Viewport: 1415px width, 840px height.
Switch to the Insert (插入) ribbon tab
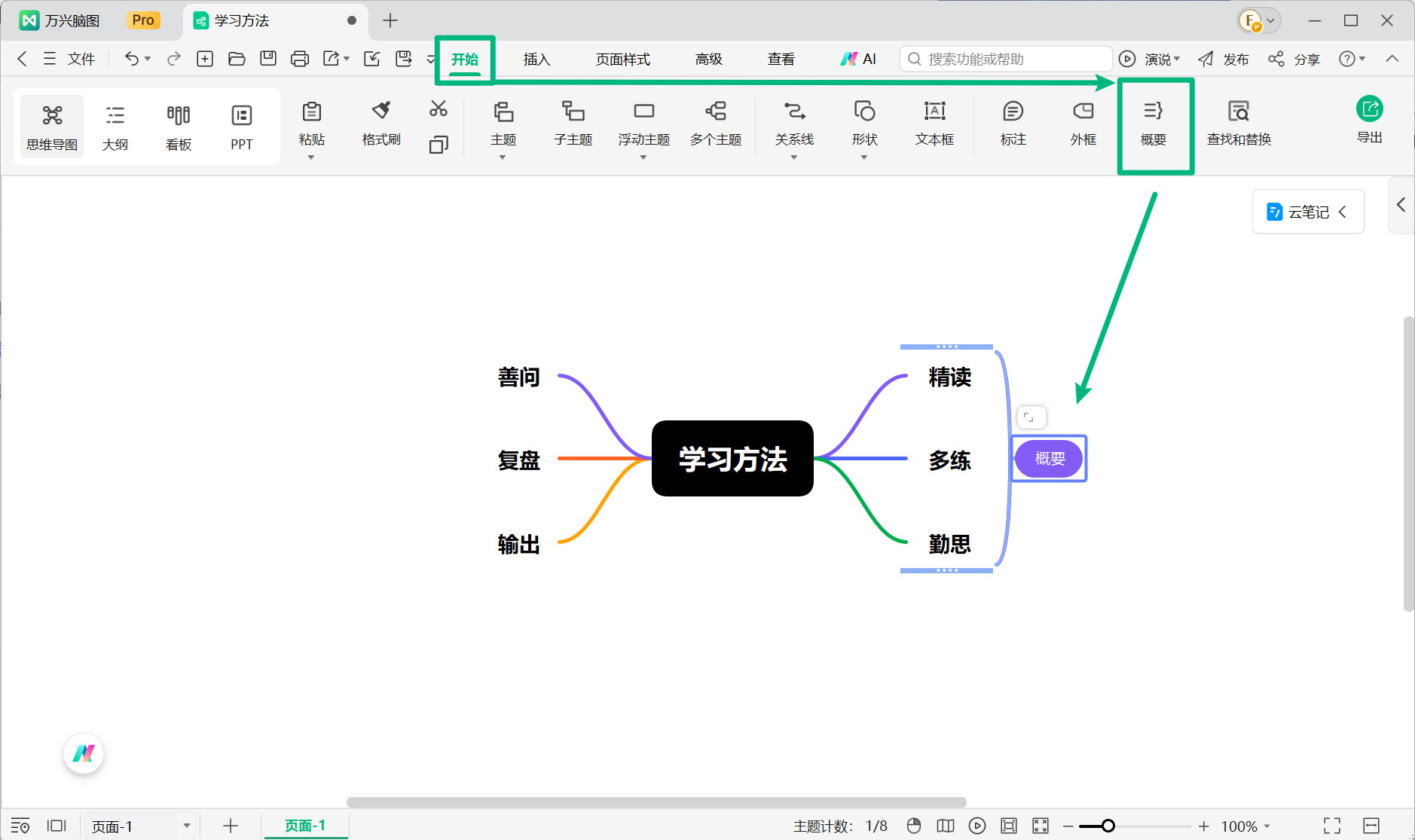[537, 59]
